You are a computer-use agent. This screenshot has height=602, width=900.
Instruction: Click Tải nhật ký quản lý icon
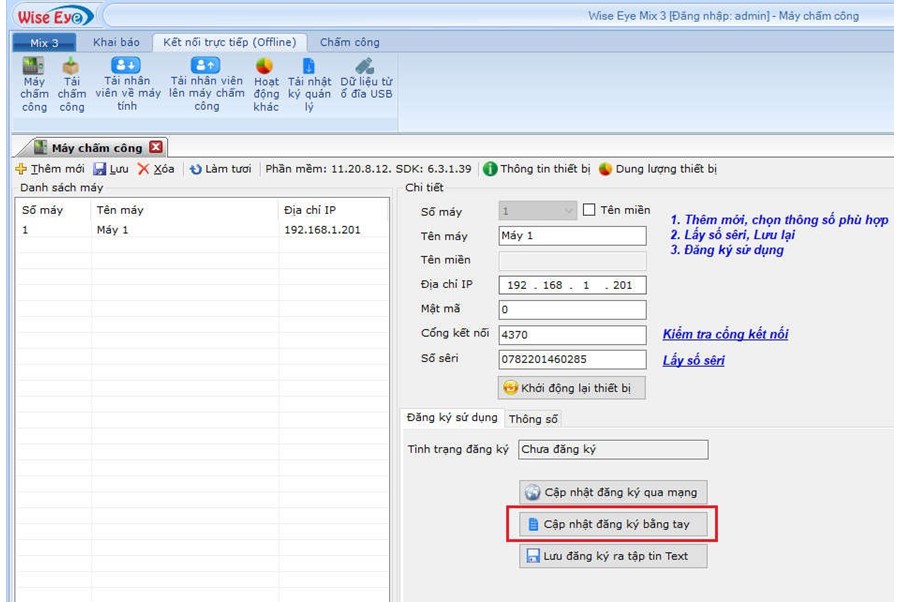[x=309, y=85]
